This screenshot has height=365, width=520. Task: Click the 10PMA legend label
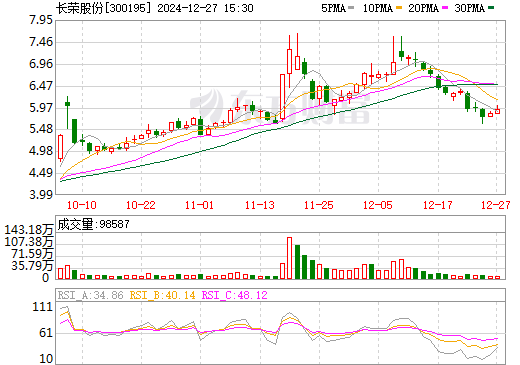point(377,8)
